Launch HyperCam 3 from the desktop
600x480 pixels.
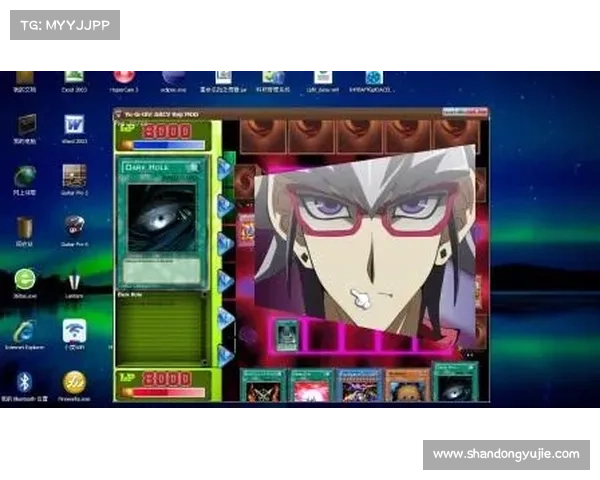[124, 81]
